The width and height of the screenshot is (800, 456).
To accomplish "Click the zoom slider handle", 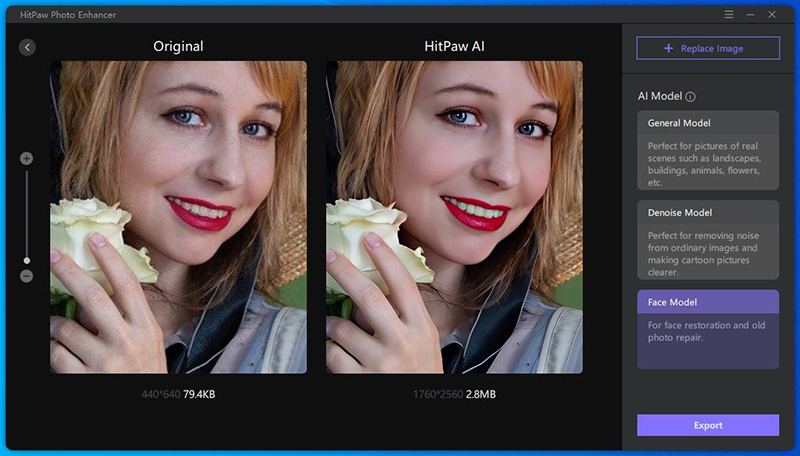I will point(27,261).
